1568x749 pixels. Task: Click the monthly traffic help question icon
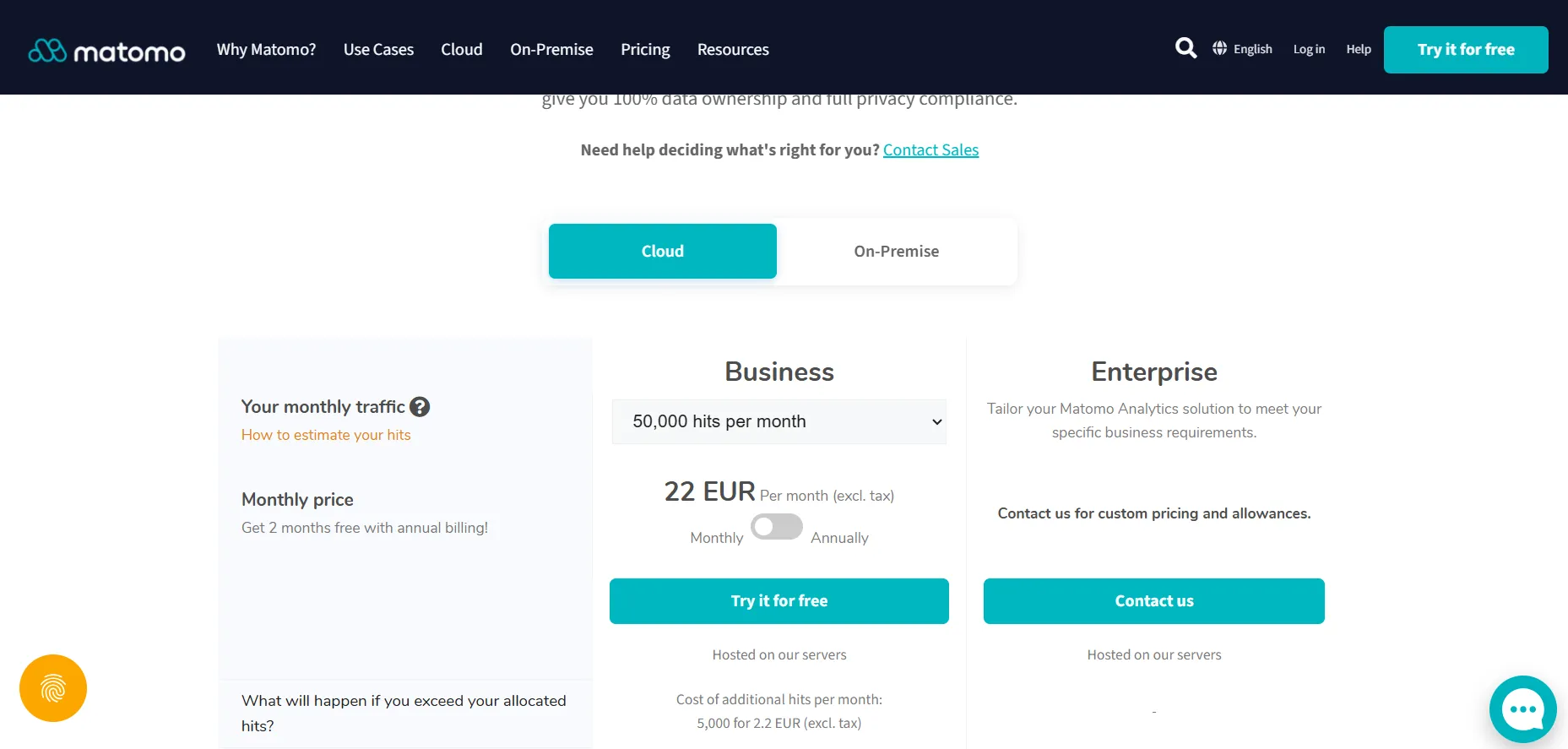pyautogui.click(x=420, y=407)
